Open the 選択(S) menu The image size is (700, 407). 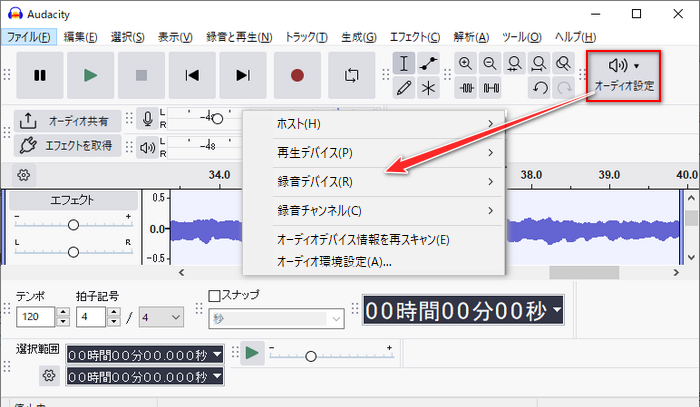tap(128, 37)
